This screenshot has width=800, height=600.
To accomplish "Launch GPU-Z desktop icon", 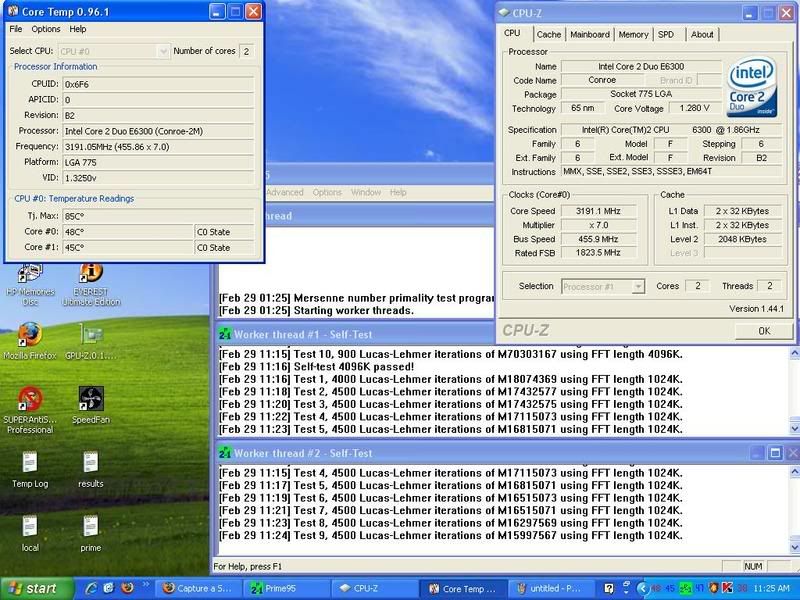I will [x=91, y=341].
